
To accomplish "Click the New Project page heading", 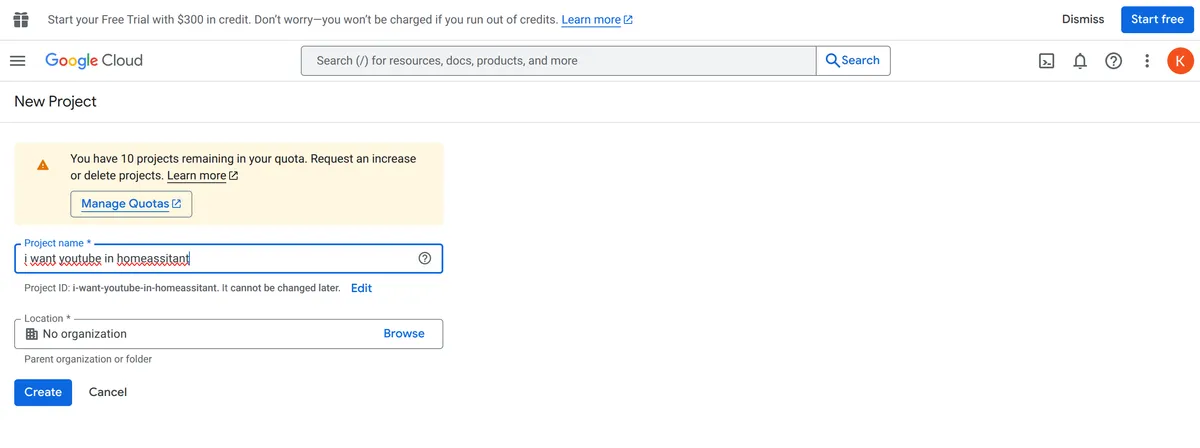I will click(x=55, y=101).
